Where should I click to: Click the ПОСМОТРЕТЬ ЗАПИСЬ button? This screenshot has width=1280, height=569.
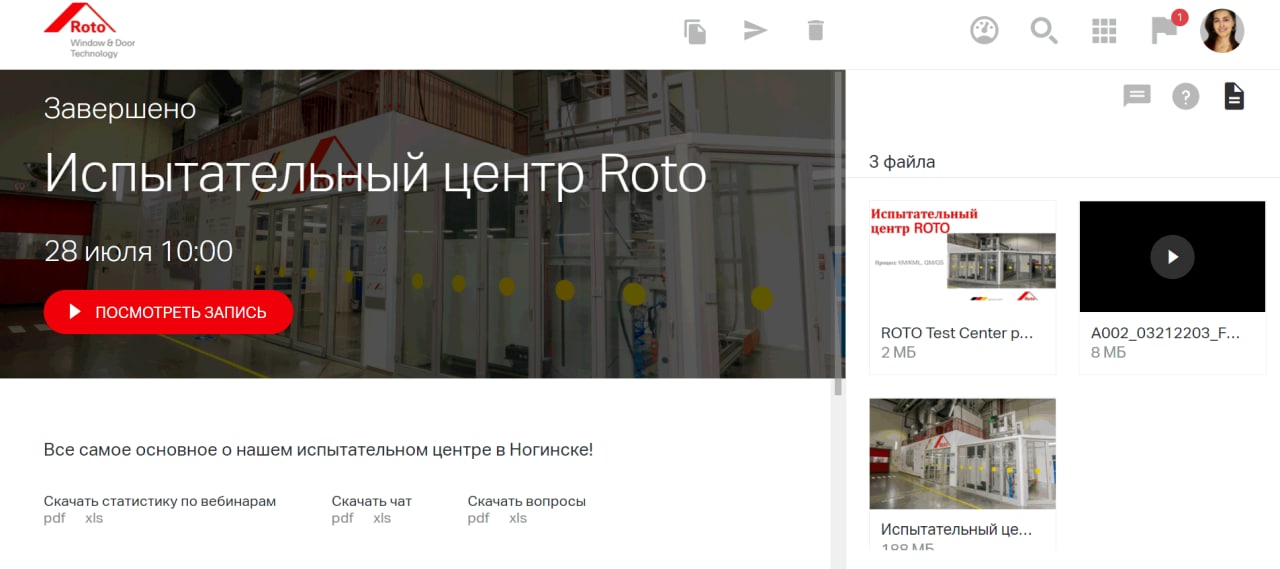[x=168, y=312]
